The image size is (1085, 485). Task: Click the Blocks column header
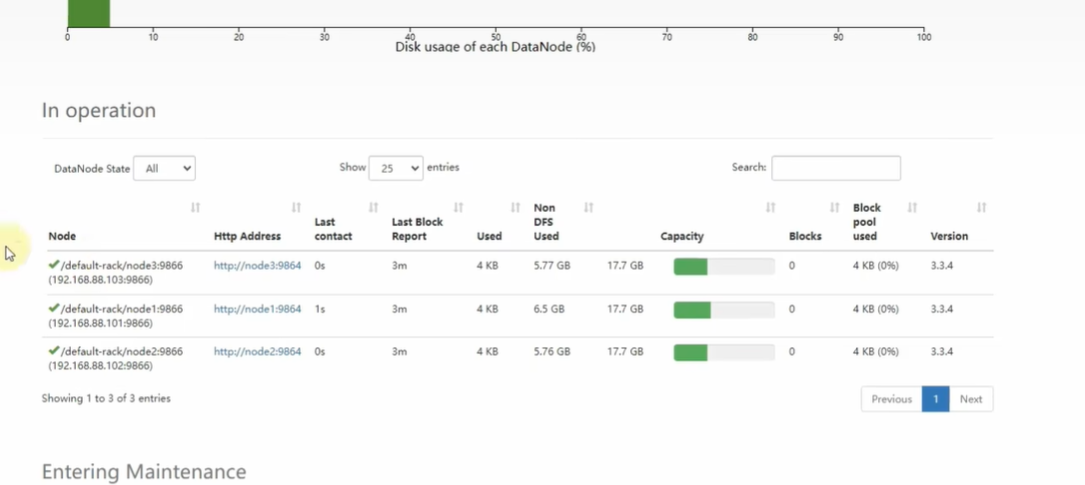[805, 236]
